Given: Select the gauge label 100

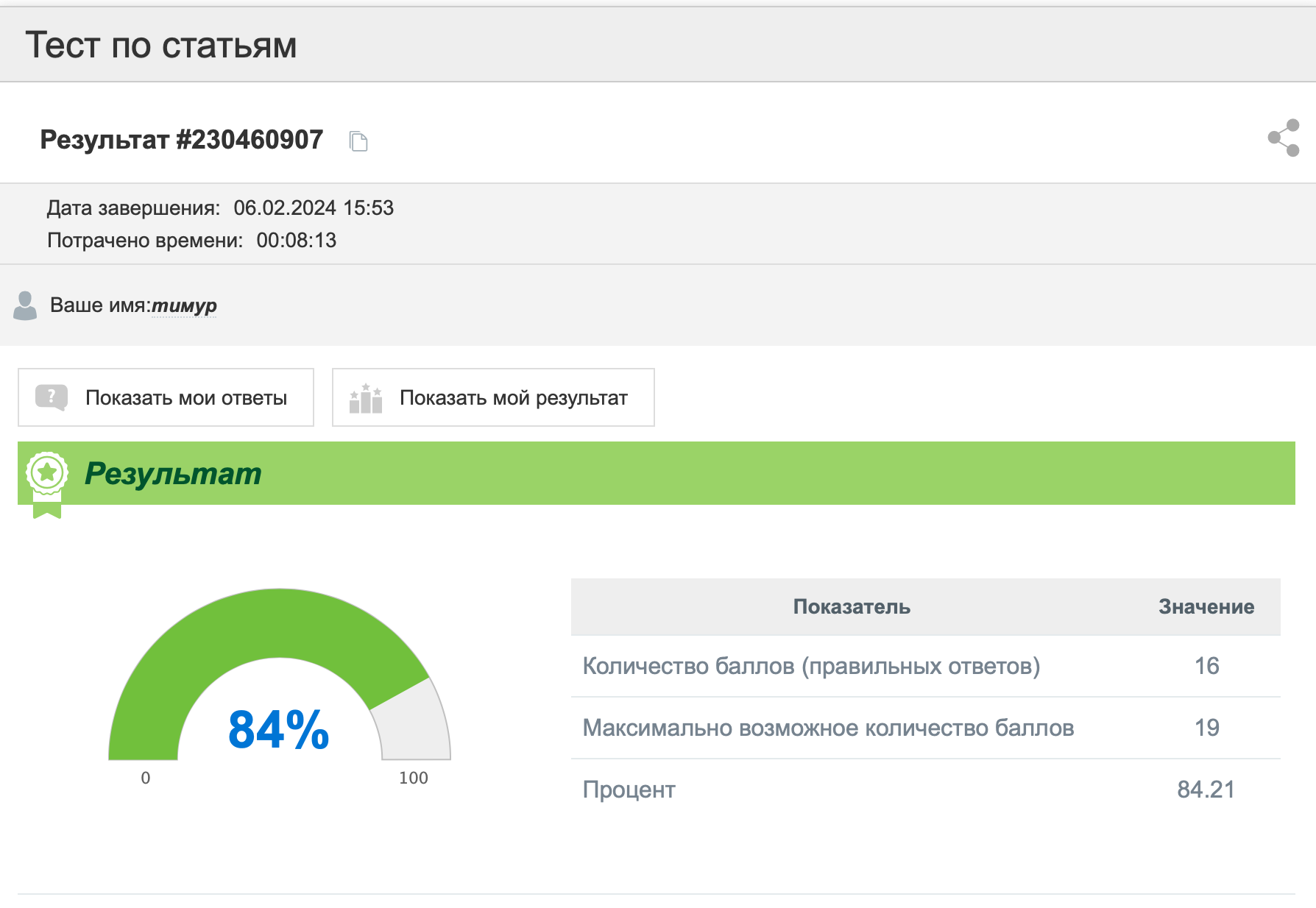Looking at the screenshot, I should pyautogui.click(x=414, y=778).
